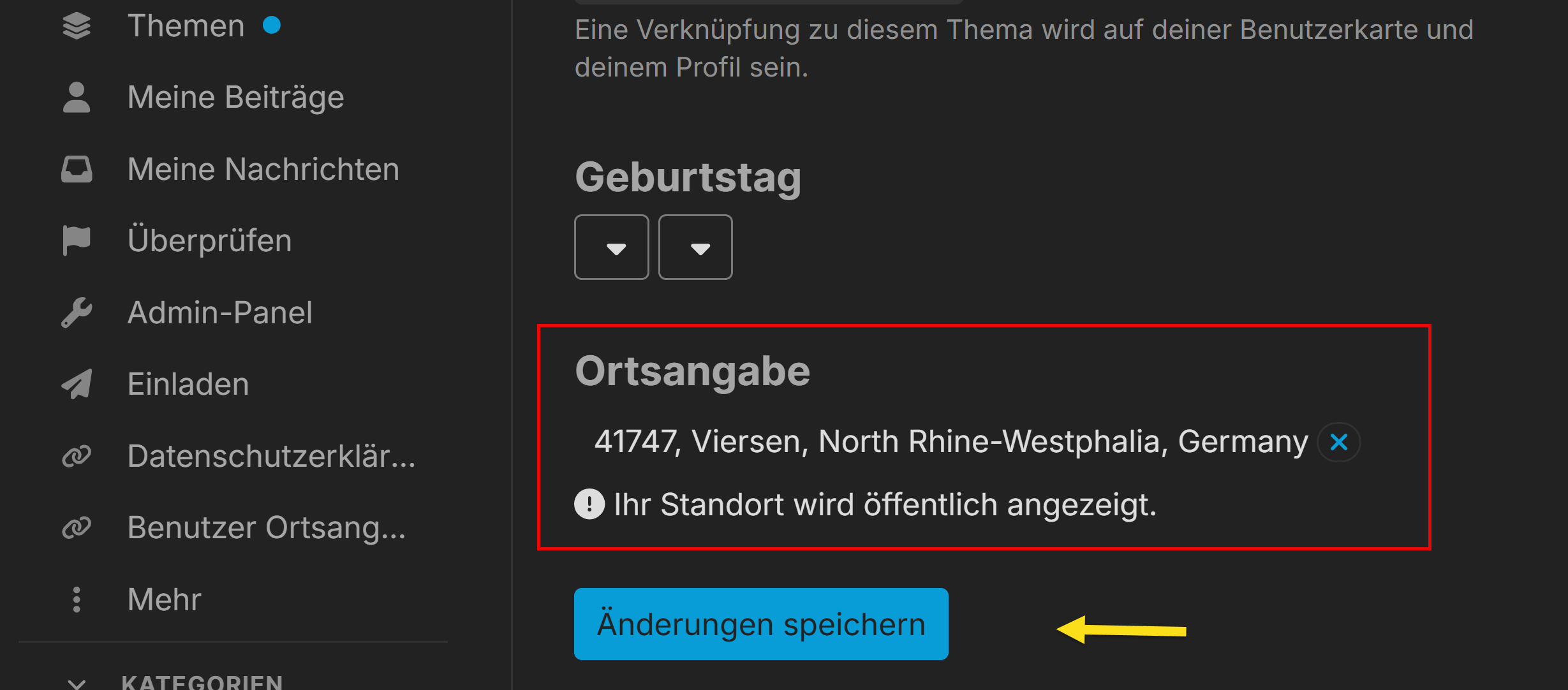
Task: Open the second Geburtstag dropdown
Action: click(x=695, y=247)
